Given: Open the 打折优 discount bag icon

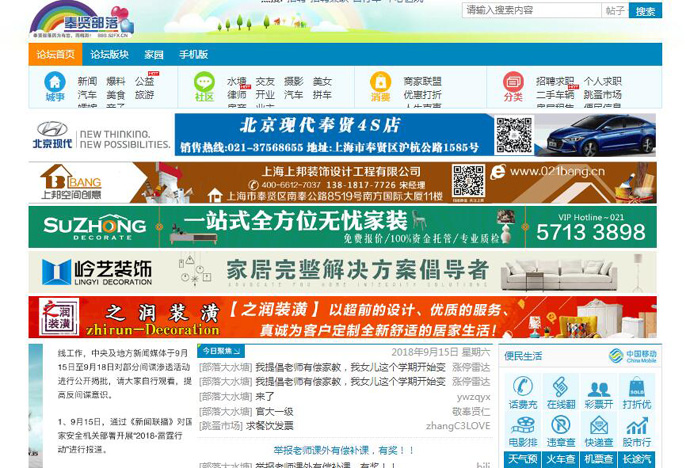Looking at the screenshot, I should [637, 392].
